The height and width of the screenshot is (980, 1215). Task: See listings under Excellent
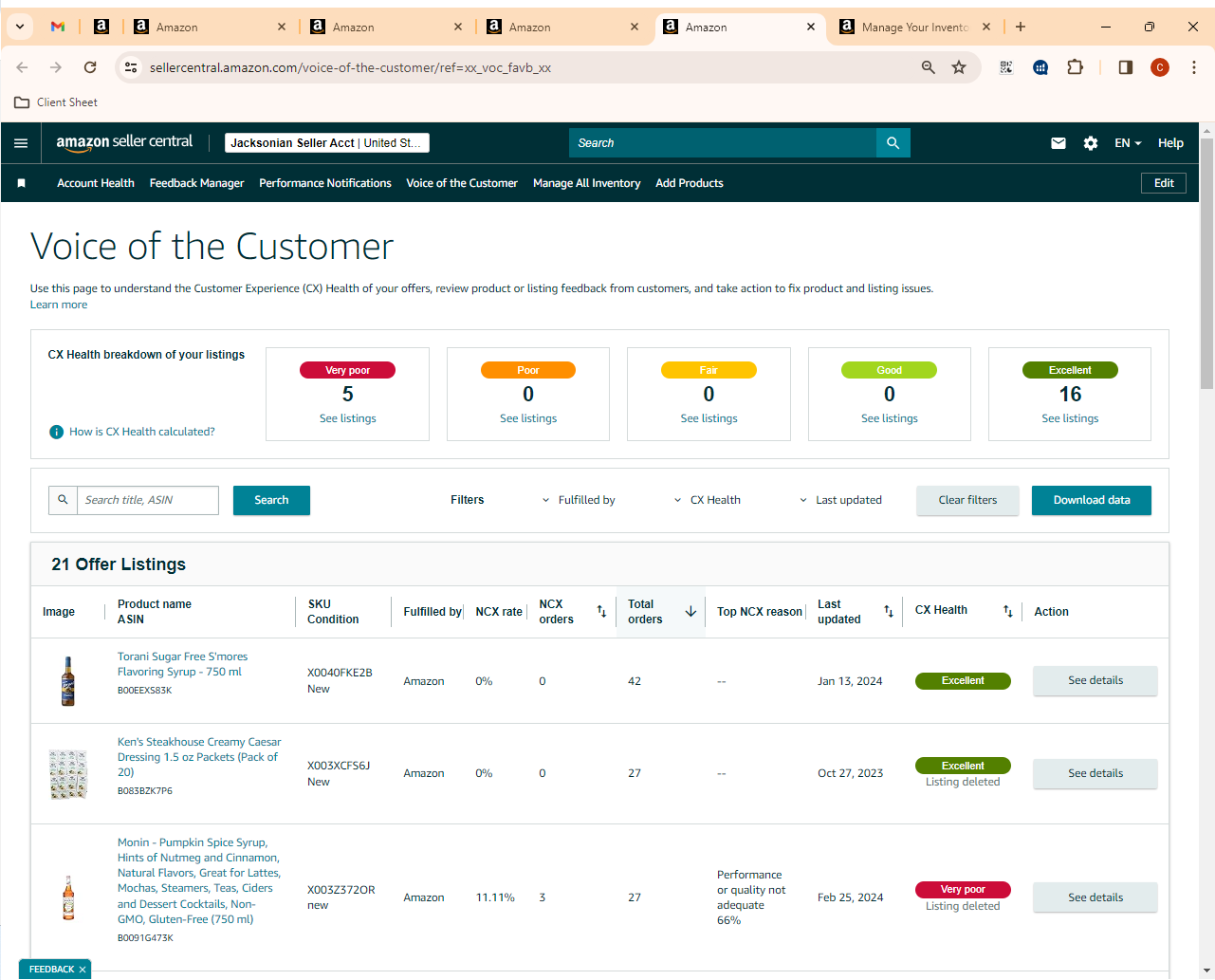point(1070,418)
